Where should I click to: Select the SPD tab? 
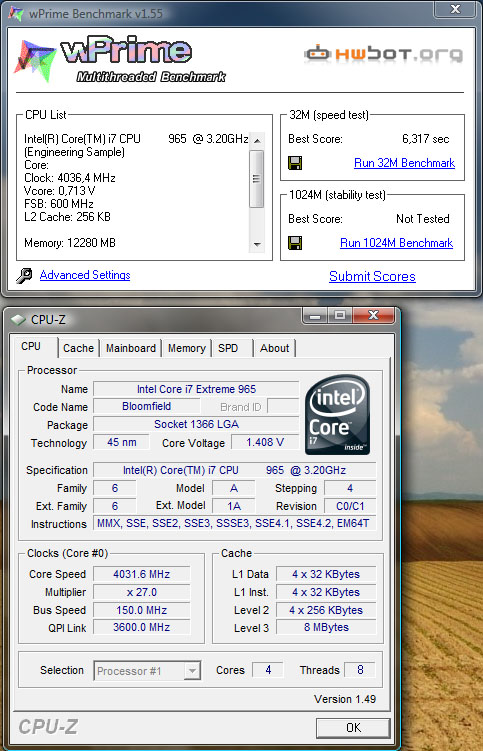click(228, 348)
